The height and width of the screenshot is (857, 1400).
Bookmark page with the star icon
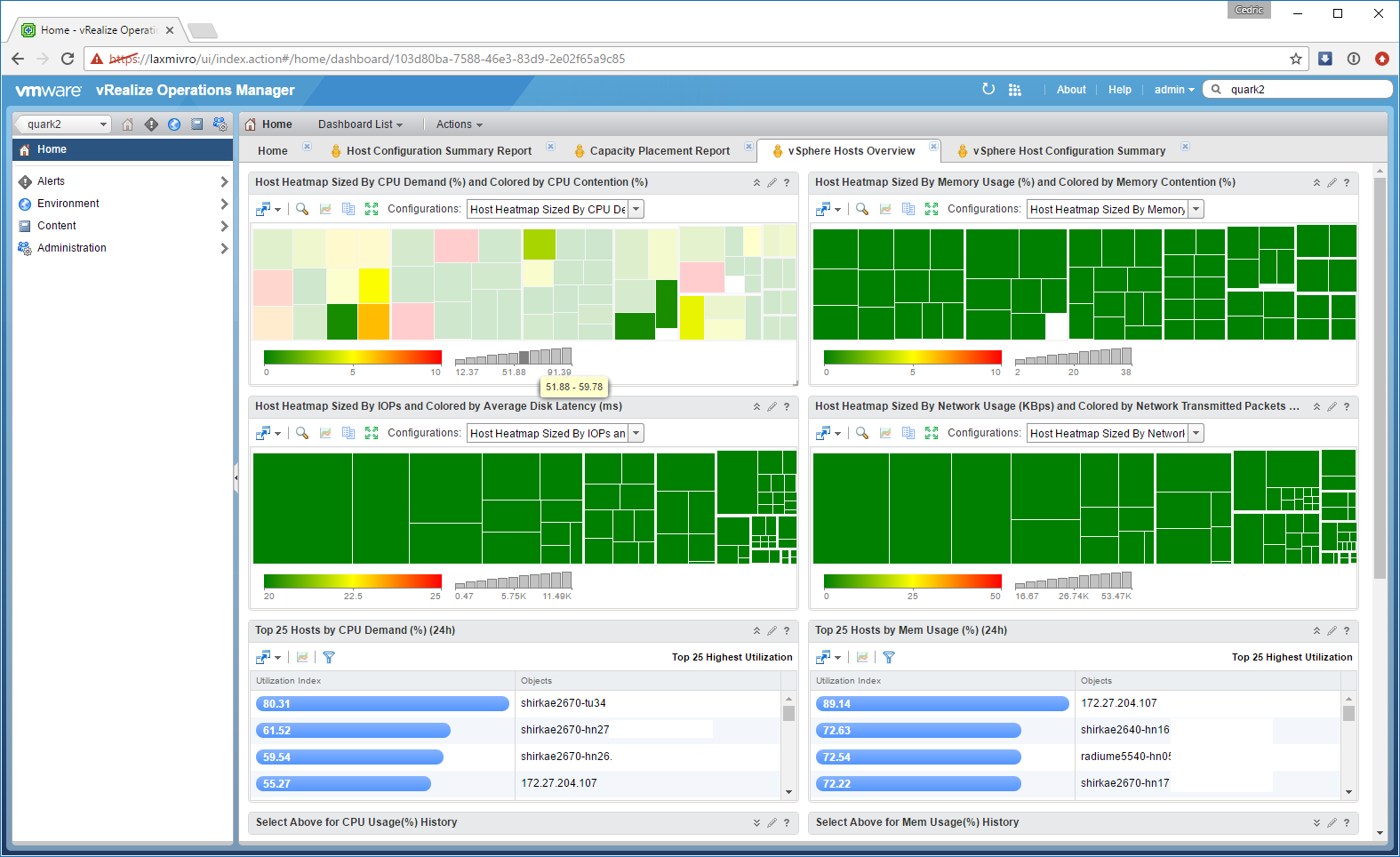(1296, 59)
